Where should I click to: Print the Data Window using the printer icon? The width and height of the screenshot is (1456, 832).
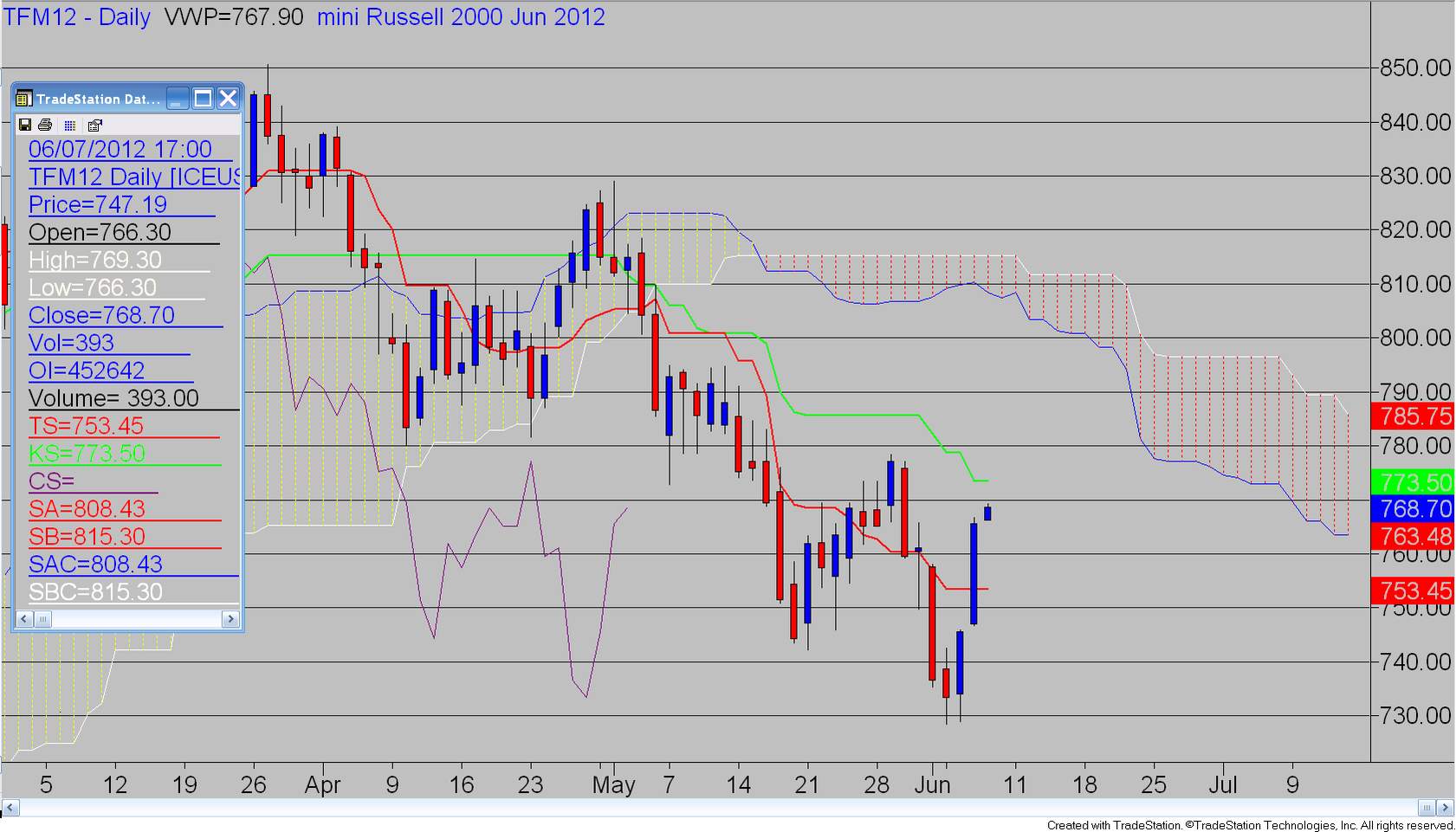[45, 125]
